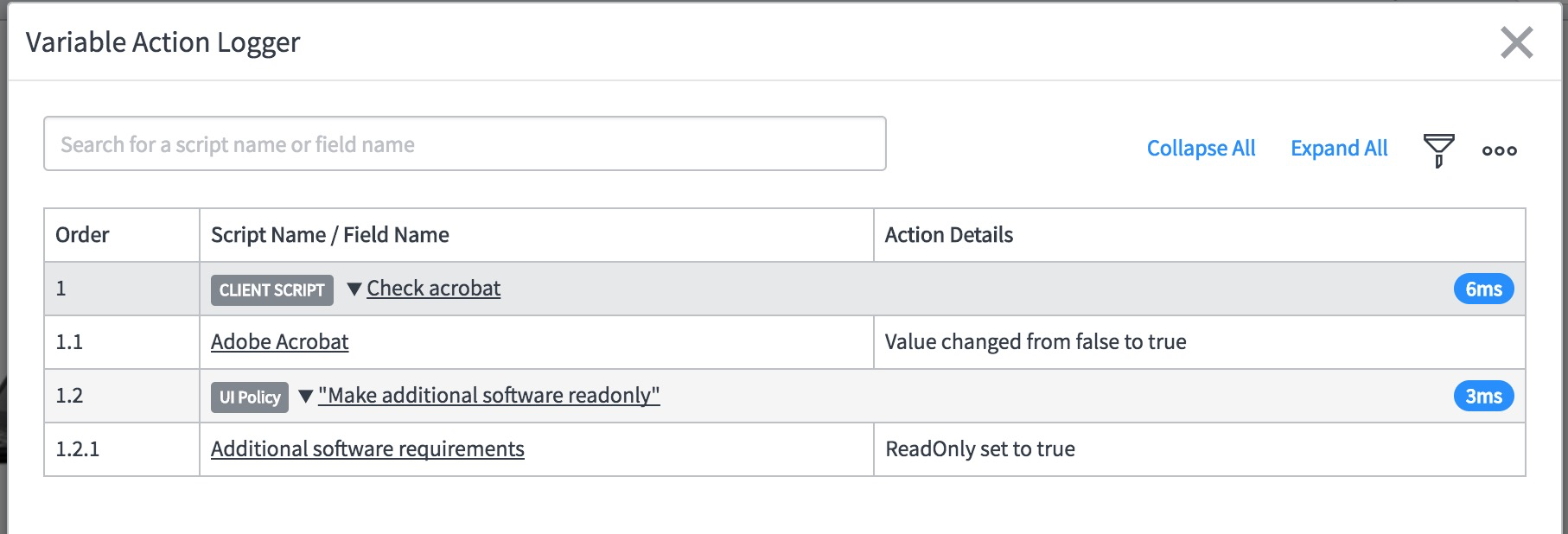Open the filter funnel icon
1568x534 pixels.
[x=1438, y=150]
